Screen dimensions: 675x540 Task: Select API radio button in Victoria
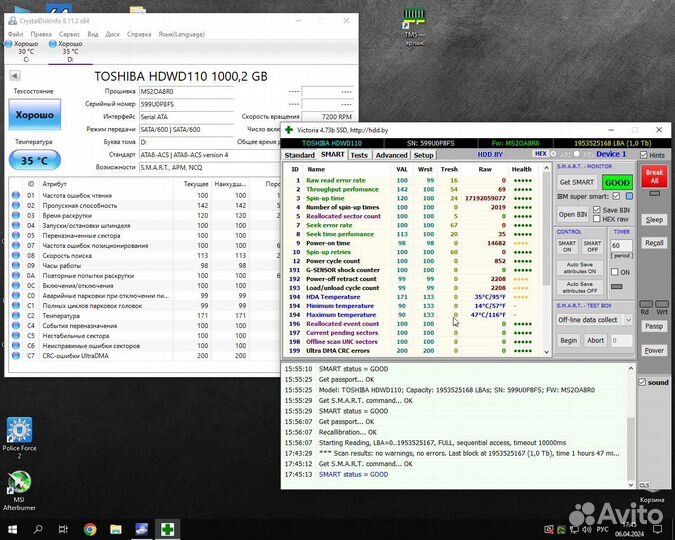554,154
